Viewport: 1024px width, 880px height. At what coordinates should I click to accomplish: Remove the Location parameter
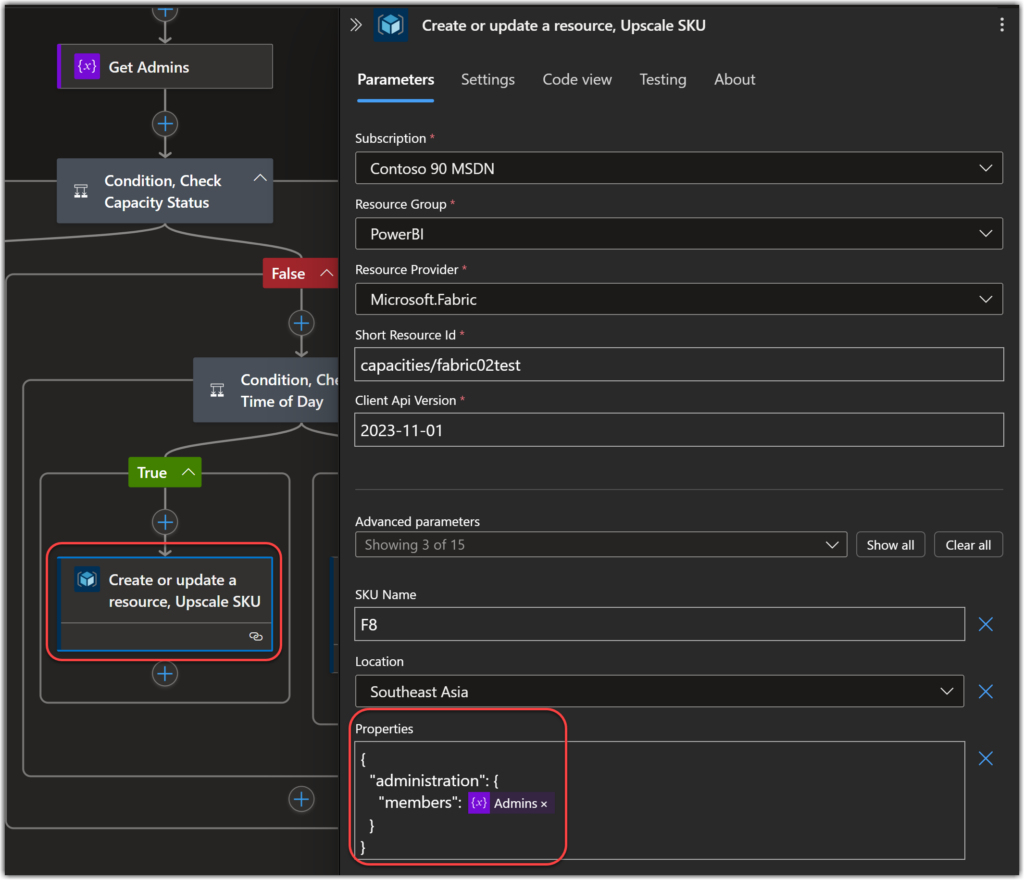tap(985, 691)
